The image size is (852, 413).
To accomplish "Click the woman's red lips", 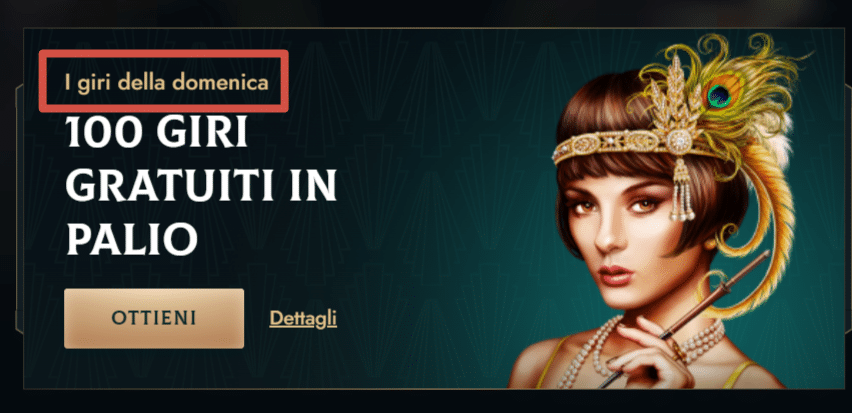I will (616, 274).
